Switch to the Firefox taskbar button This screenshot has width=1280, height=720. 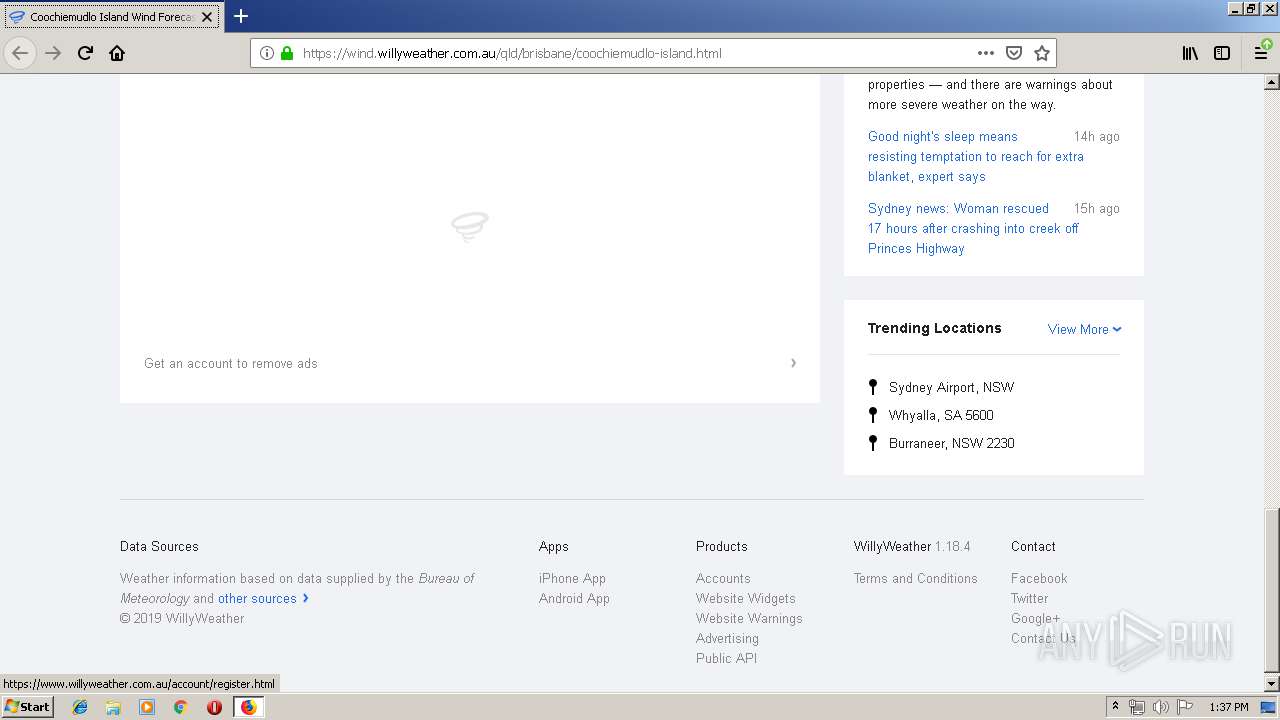click(248, 707)
